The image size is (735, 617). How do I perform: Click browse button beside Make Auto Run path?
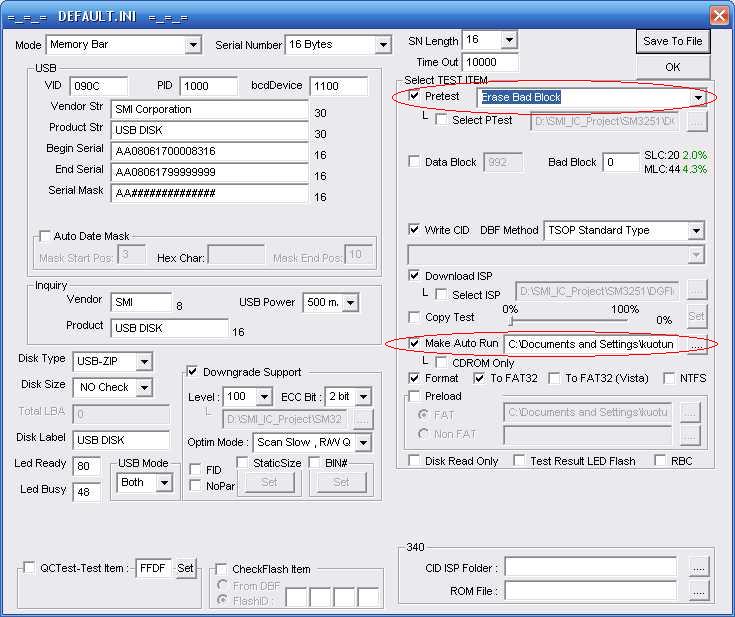[x=697, y=345]
